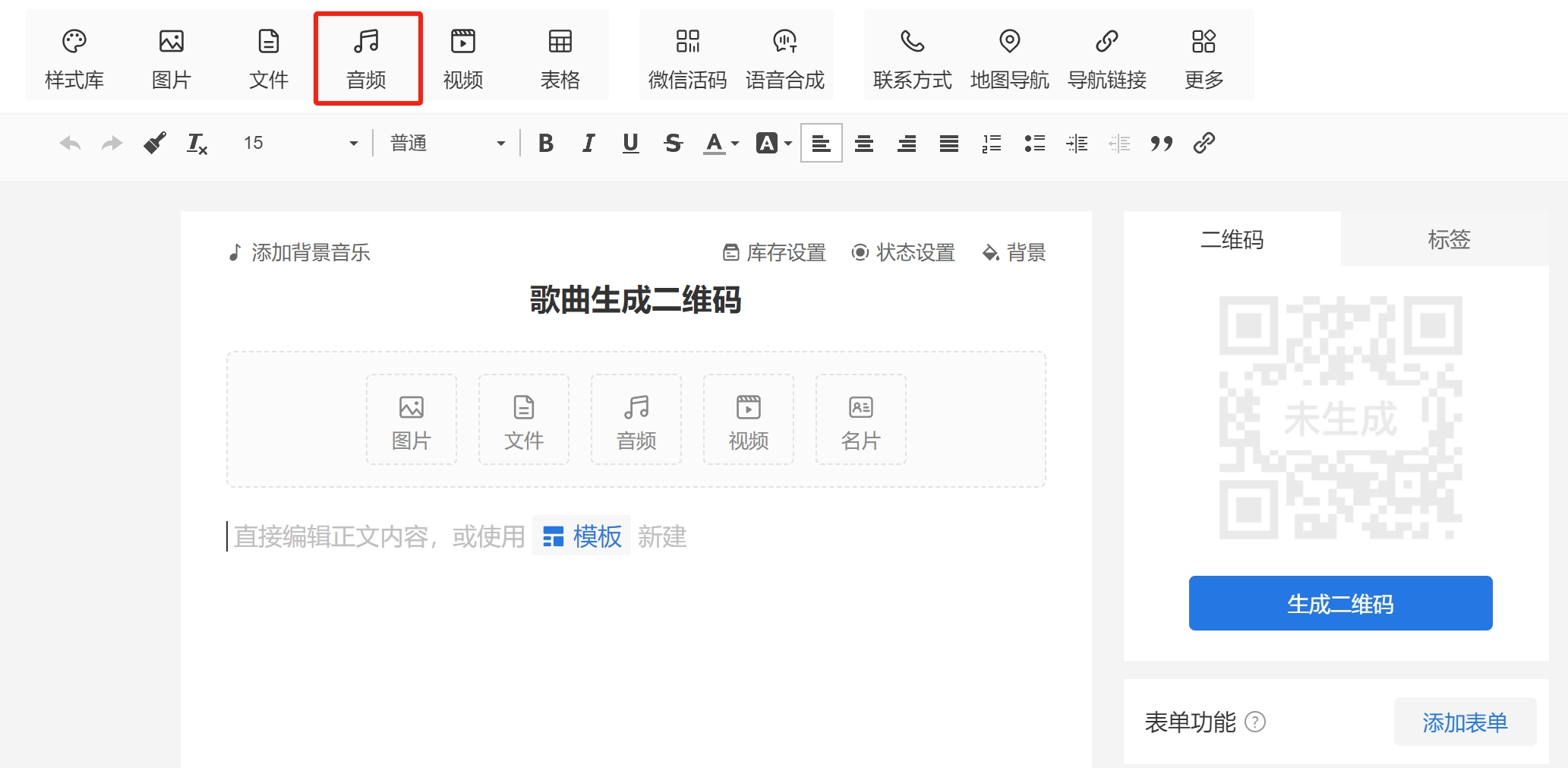The width and height of the screenshot is (1568, 768).
Task: Open the font size 15 dropdown
Action: click(301, 143)
